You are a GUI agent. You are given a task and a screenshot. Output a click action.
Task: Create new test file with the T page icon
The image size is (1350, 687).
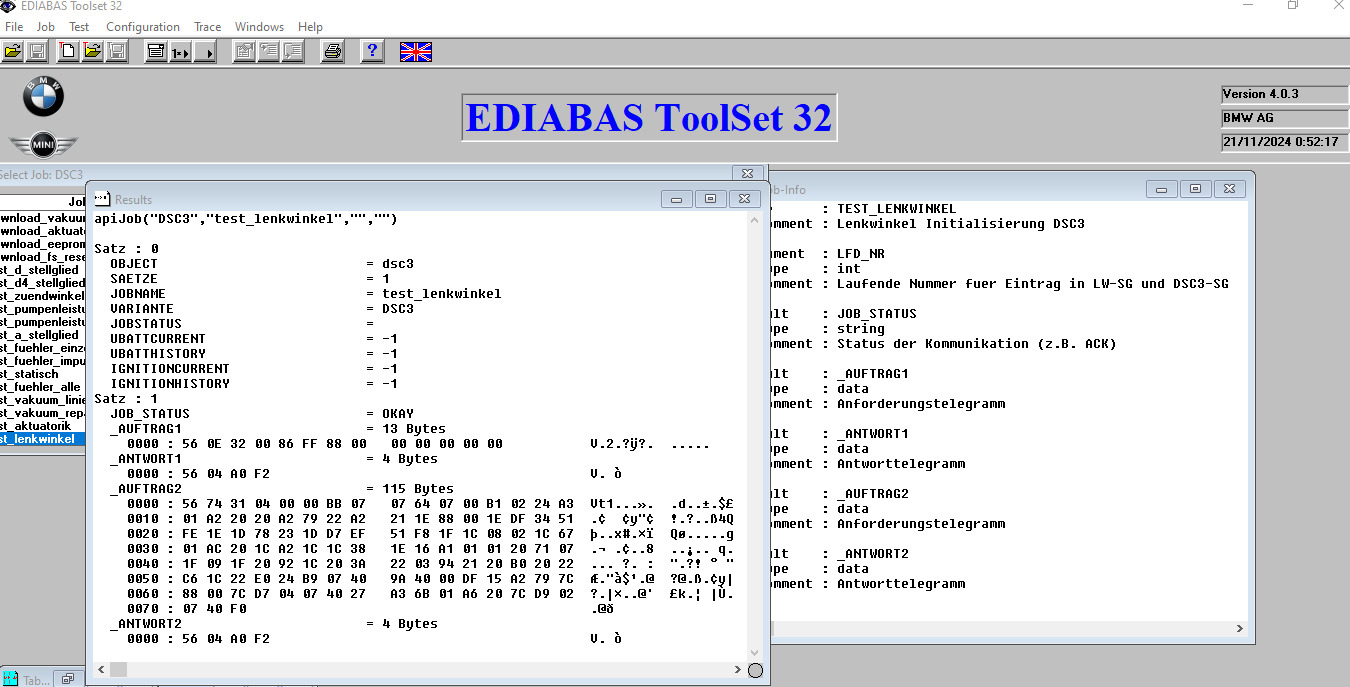(68, 51)
